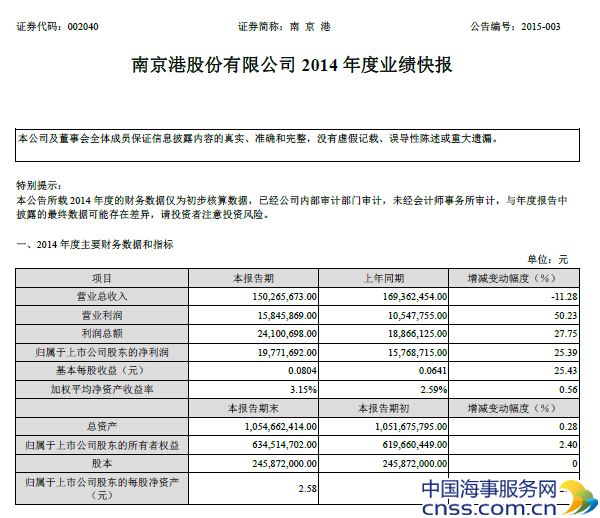This screenshot has width=600, height=518.
Task: Select value 0.0804
Action: (303, 371)
